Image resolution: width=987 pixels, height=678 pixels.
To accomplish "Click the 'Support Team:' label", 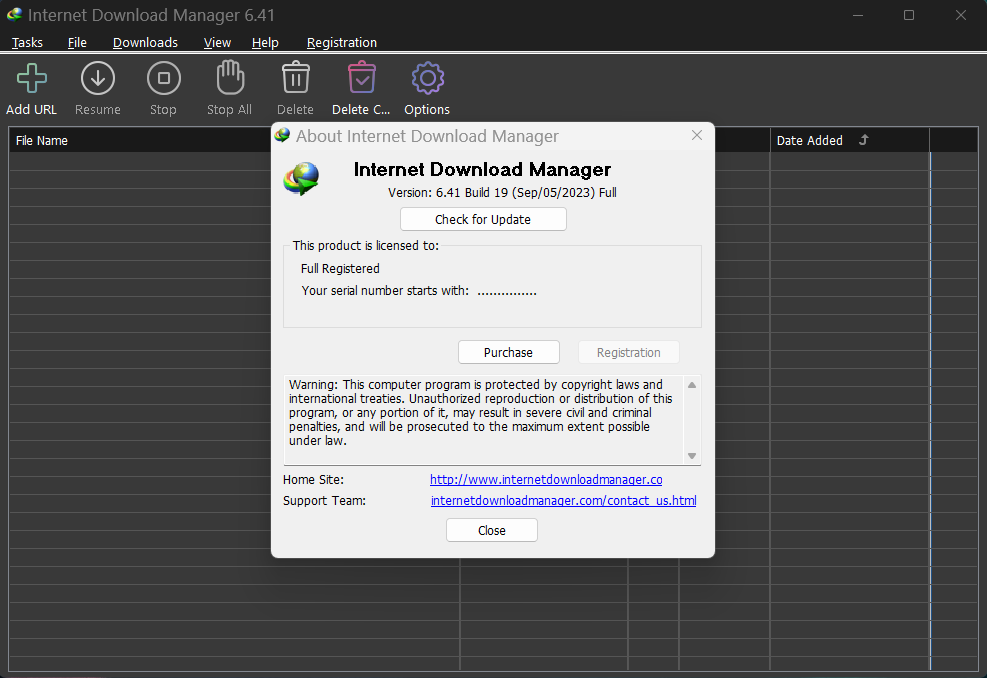I will coord(324,500).
